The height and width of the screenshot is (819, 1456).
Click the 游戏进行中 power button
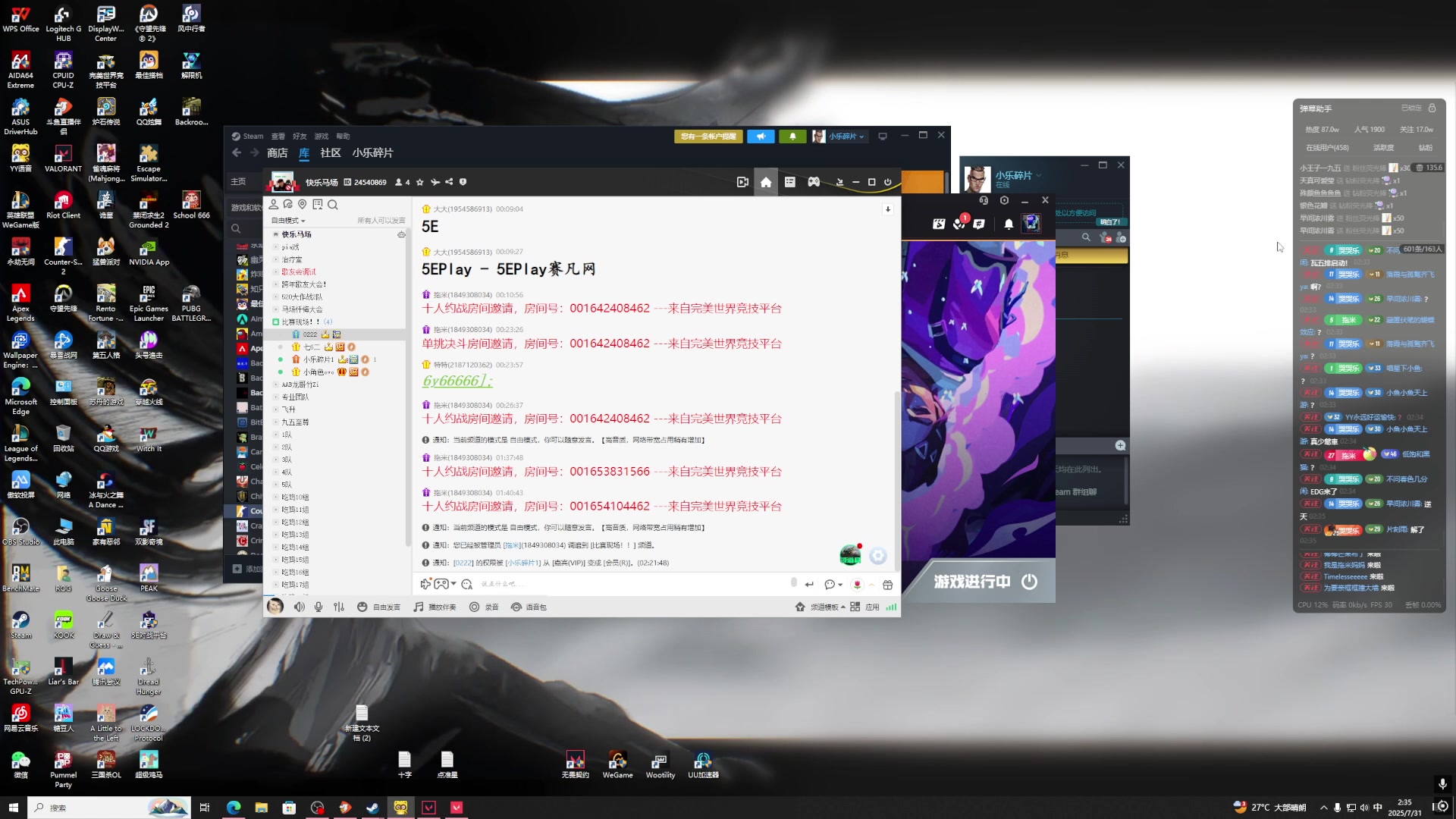point(1029,582)
